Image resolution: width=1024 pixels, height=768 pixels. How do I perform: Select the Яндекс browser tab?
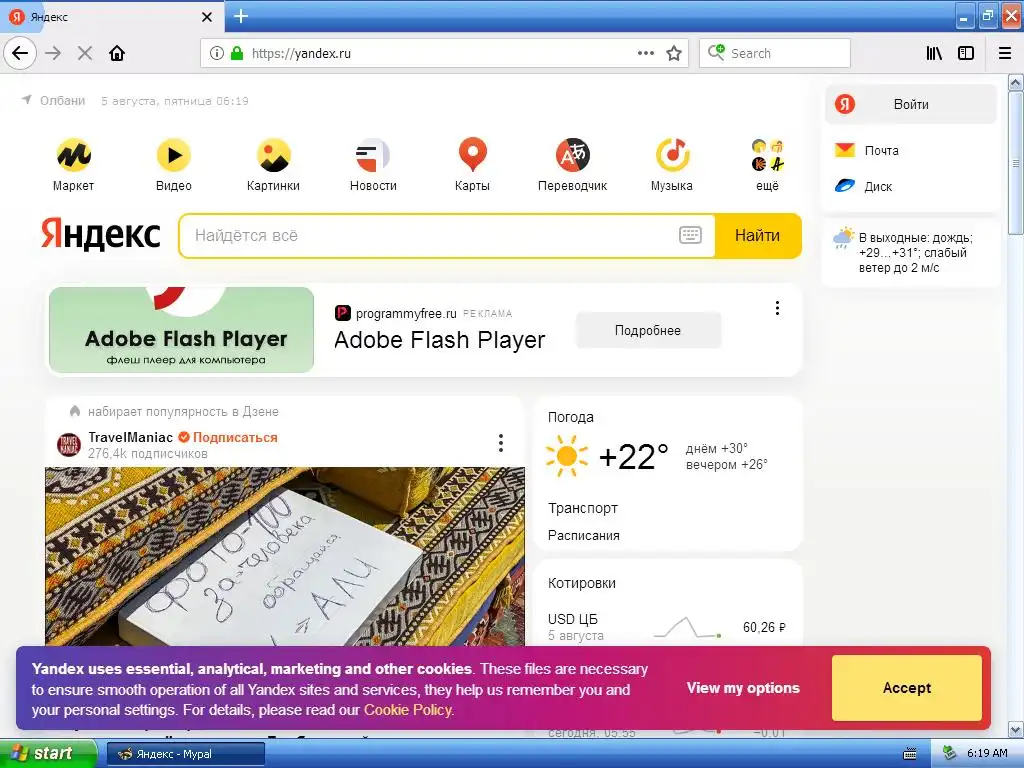click(x=111, y=17)
